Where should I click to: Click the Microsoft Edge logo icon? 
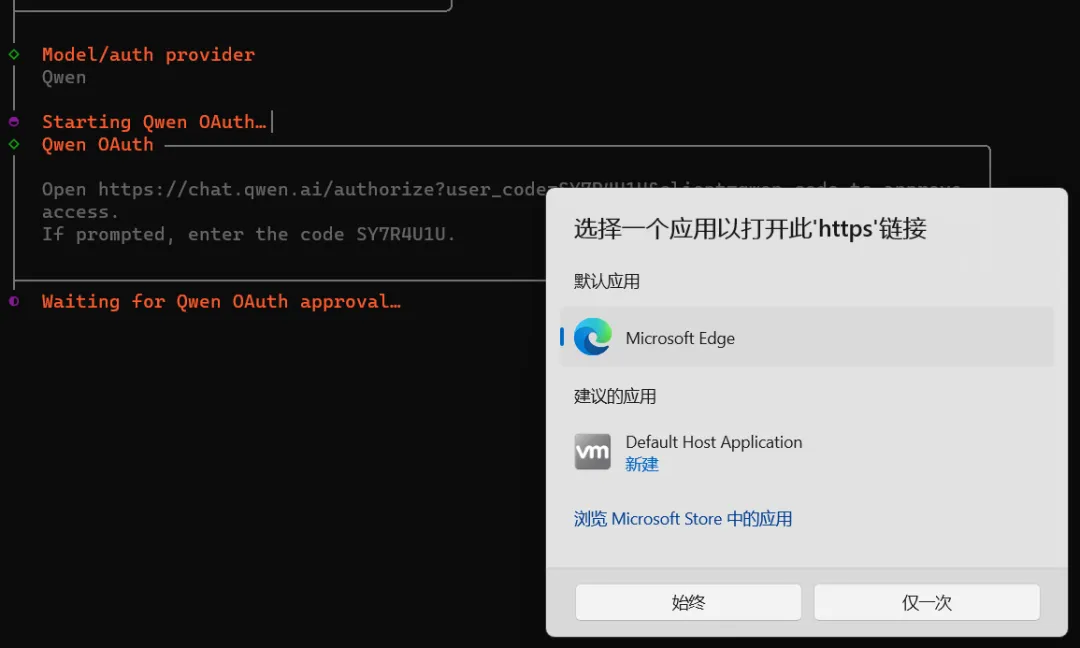click(x=592, y=337)
